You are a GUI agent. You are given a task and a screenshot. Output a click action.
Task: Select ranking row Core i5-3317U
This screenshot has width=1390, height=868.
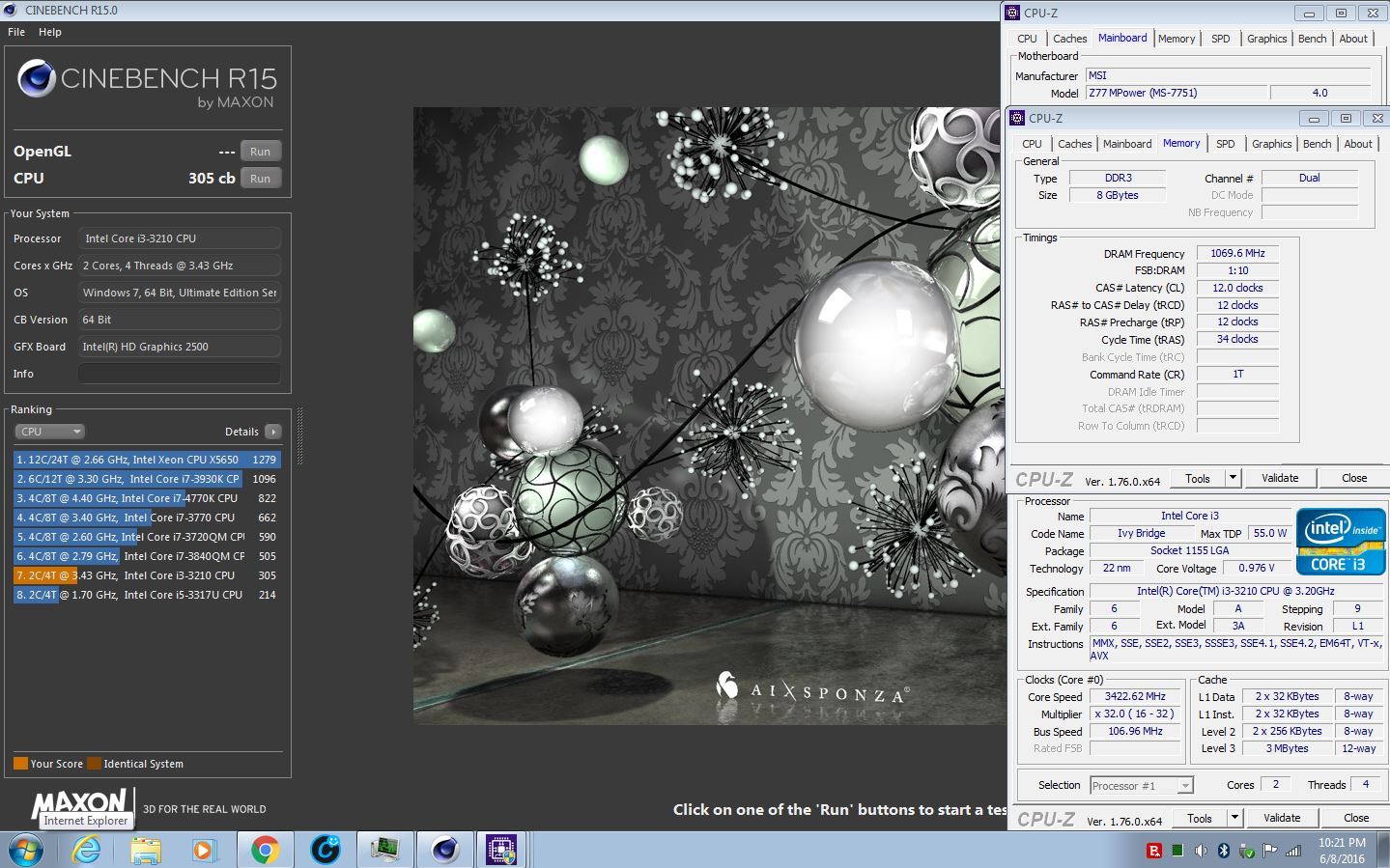tap(147, 595)
